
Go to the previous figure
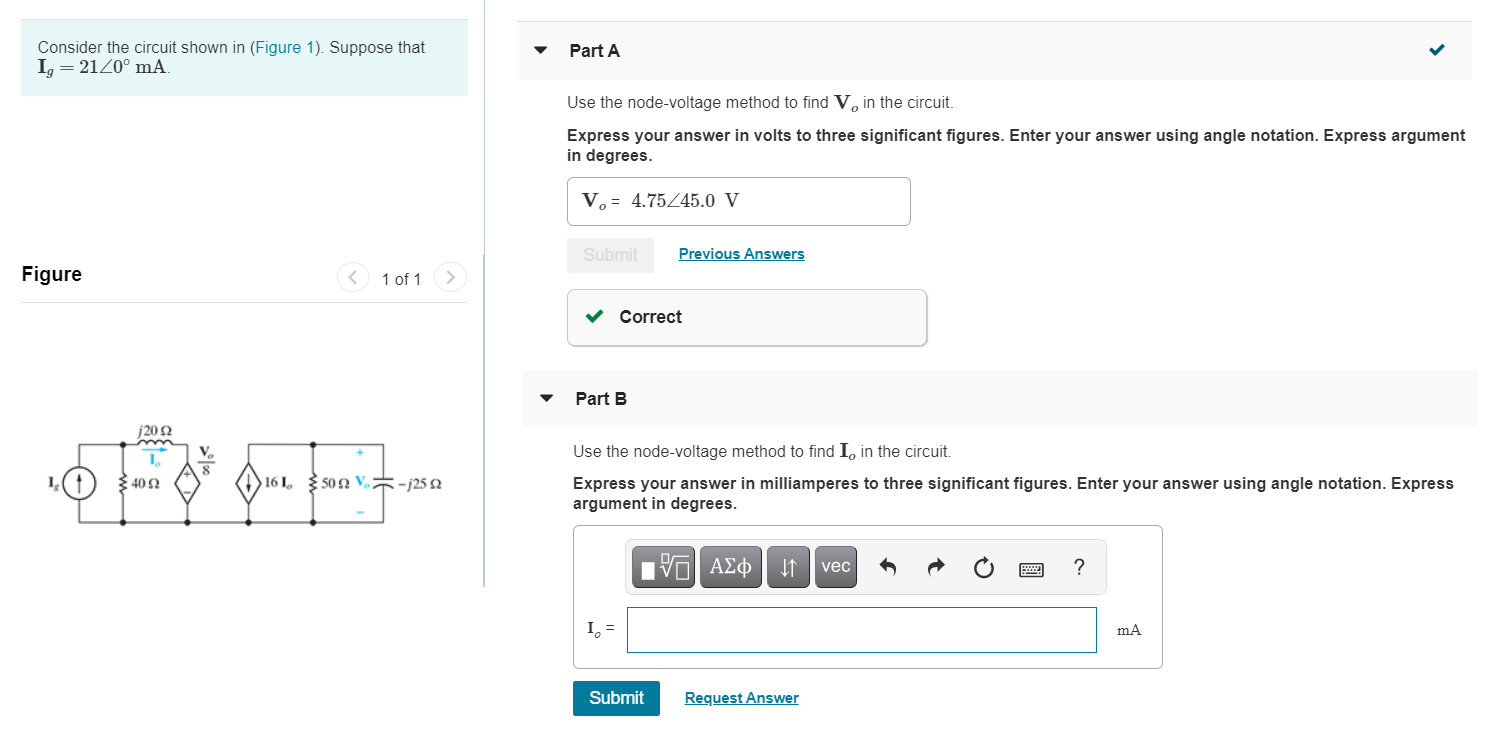click(x=353, y=276)
